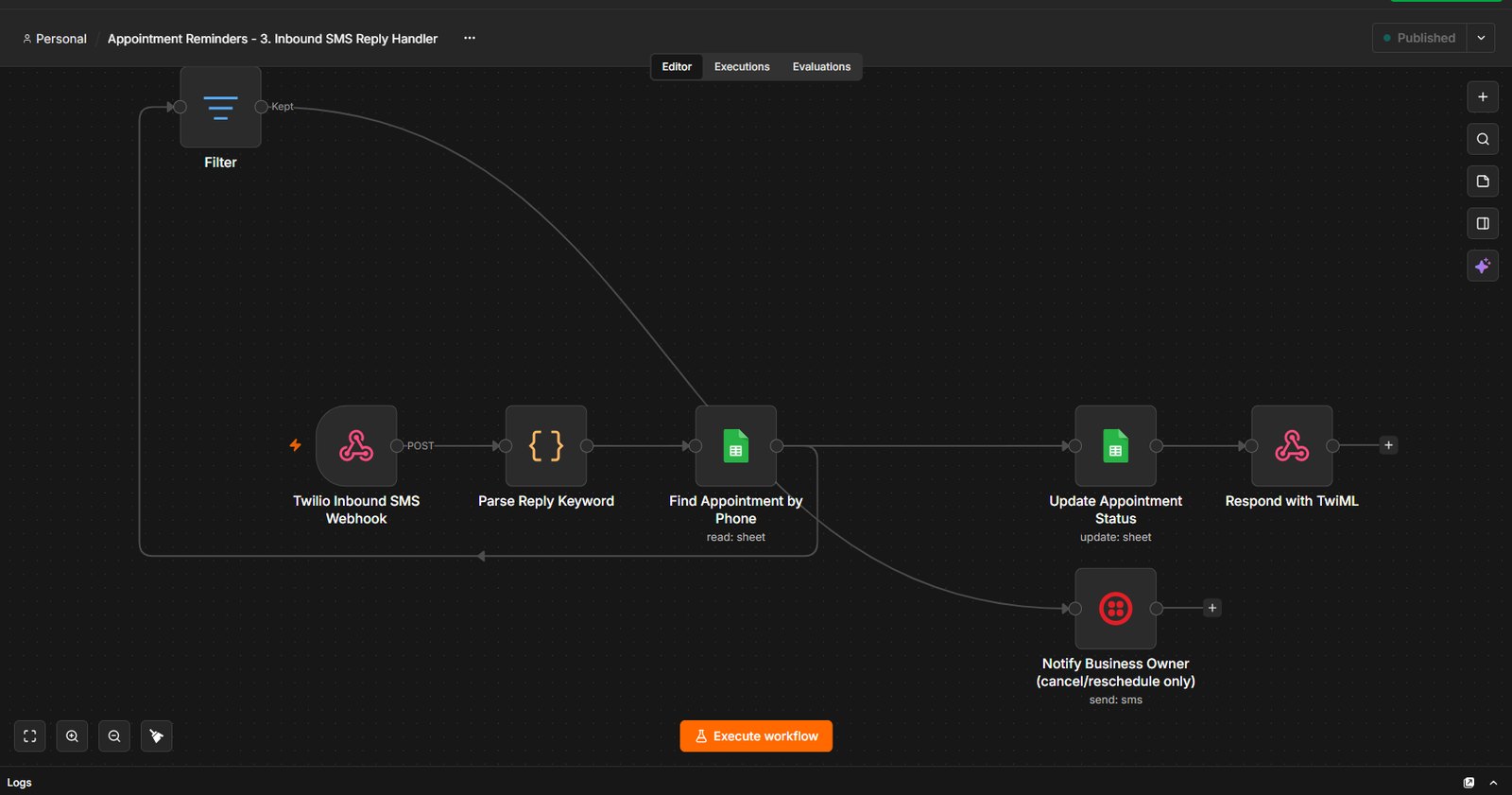Open the AI assistant sparkle icon
This screenshot has height=795, width=1512.
click(1483, 267)
